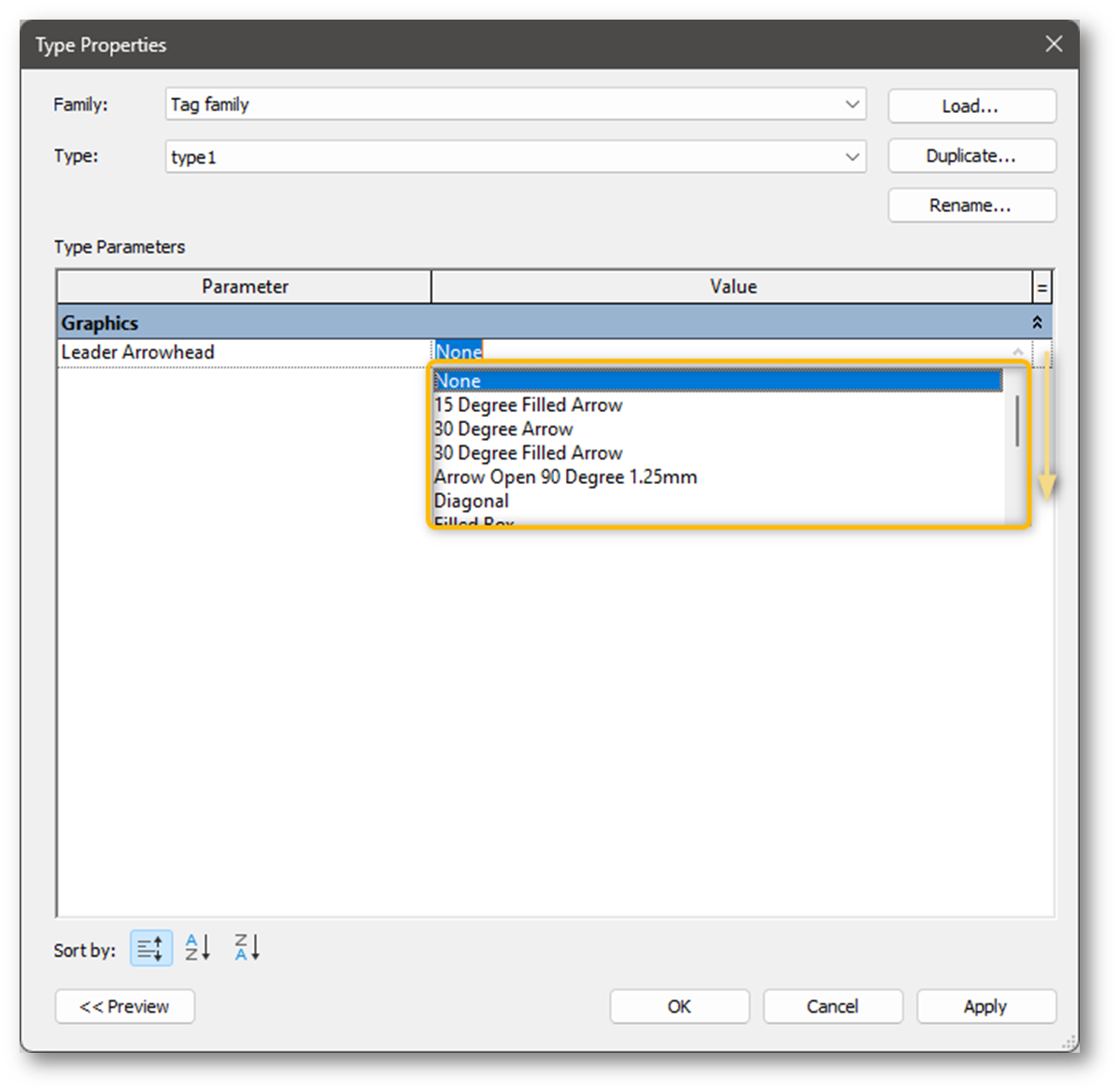Click the Load button
Image resolution: width=1119 pixels, height=1092 pixels.
tap(971, 106)
